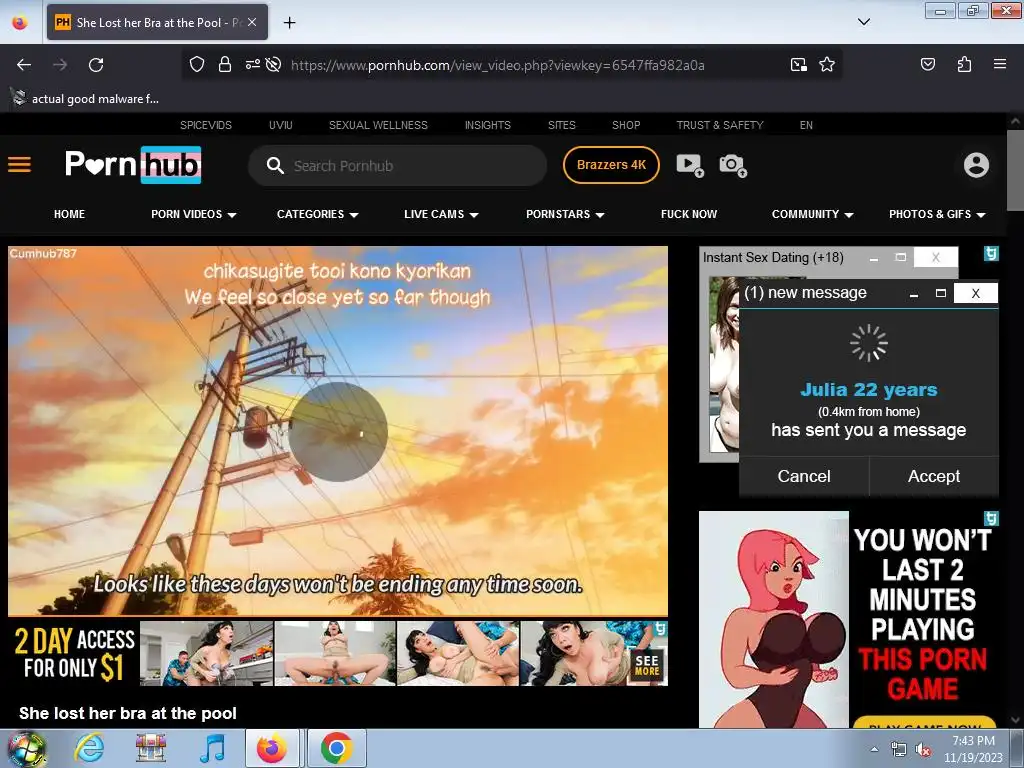Click the browser forward arrow
Viewport: 1024px width, 768px height.
[60, 65]
